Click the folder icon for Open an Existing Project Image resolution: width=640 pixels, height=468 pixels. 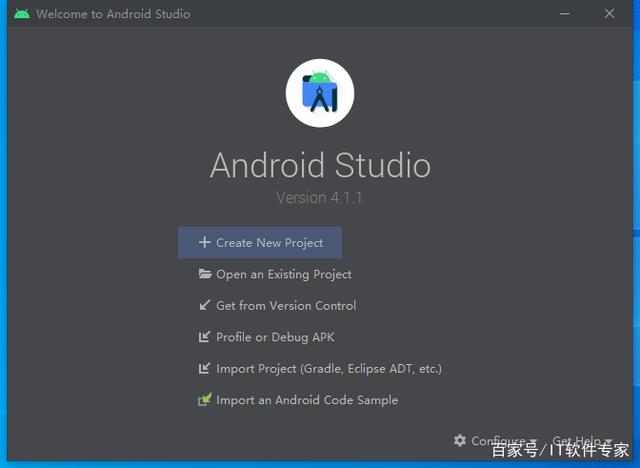205,274
